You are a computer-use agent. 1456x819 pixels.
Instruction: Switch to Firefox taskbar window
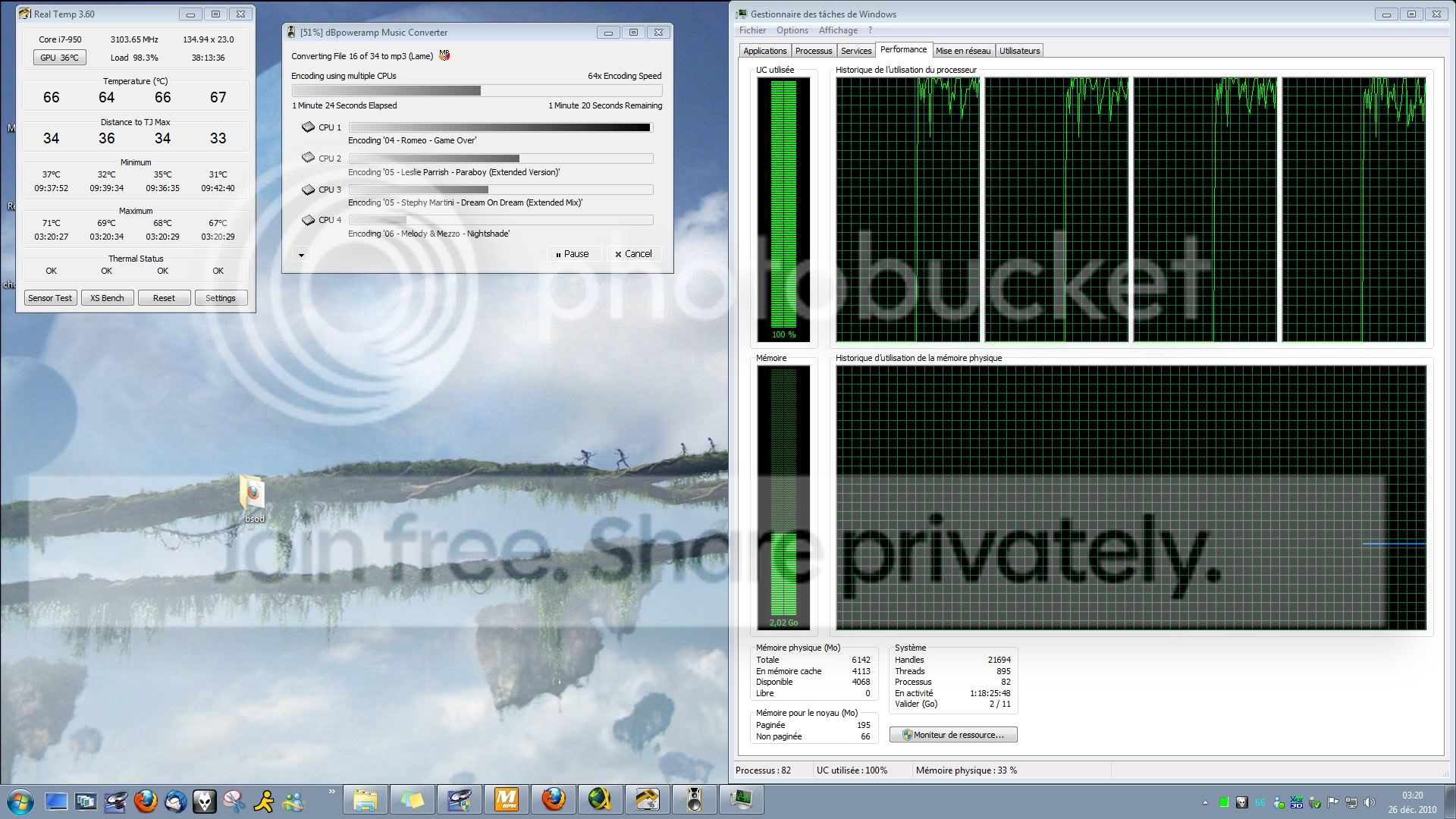(554, 800)
